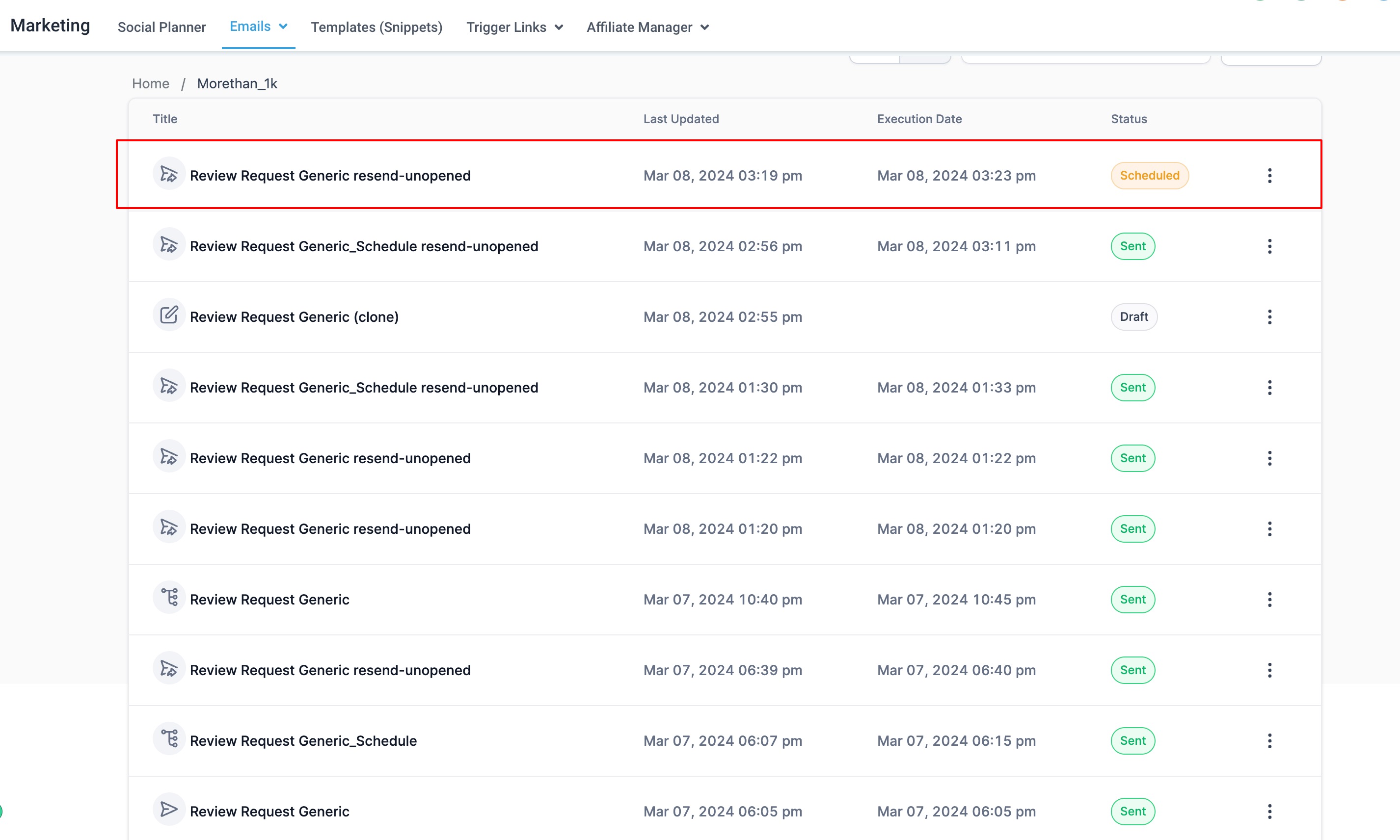1400x840 pixels.
Task: Open Templates (Snippets) tab
Action: point(377,27)
